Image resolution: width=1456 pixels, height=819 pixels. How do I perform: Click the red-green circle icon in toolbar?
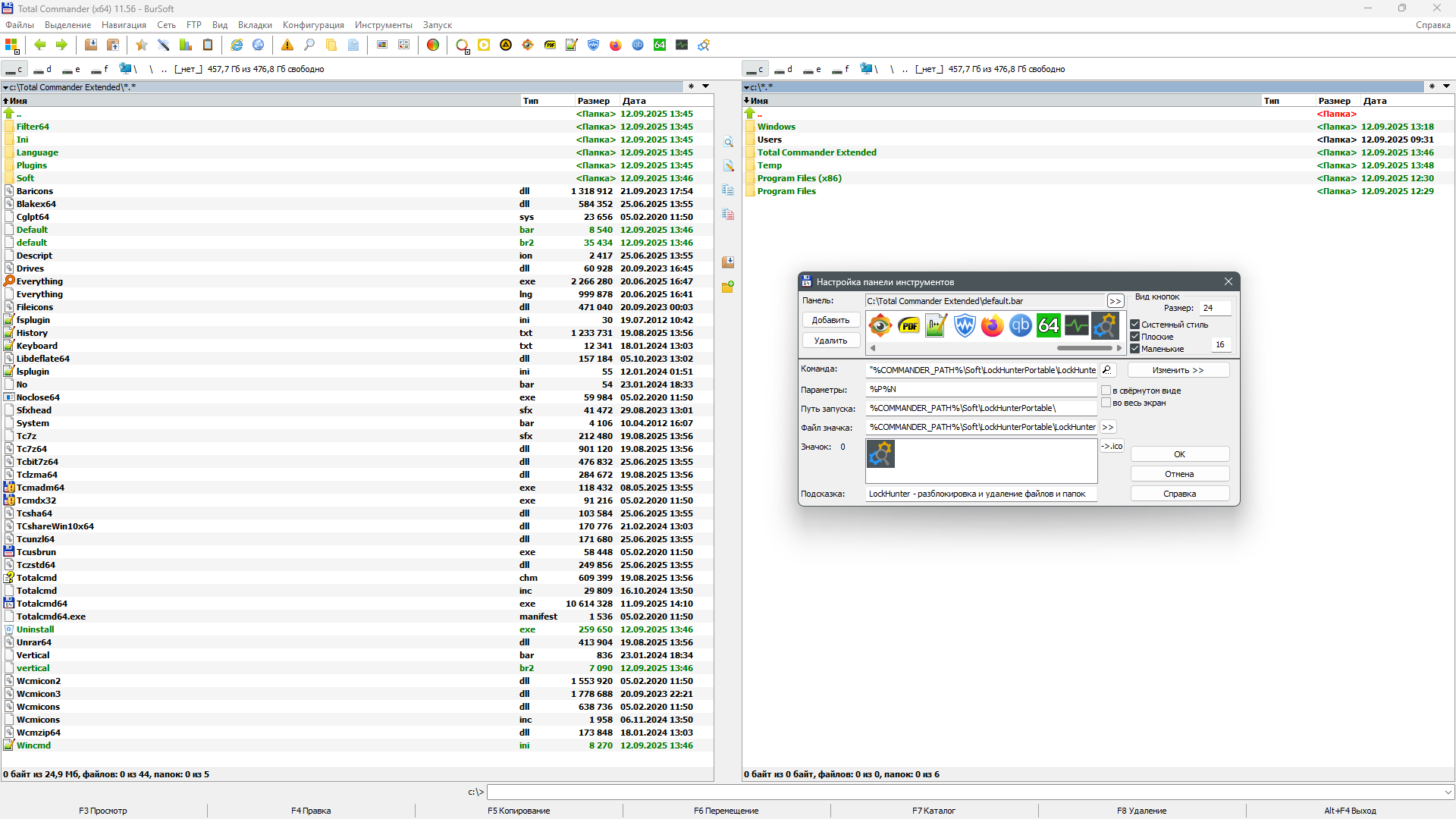(433, 45)
